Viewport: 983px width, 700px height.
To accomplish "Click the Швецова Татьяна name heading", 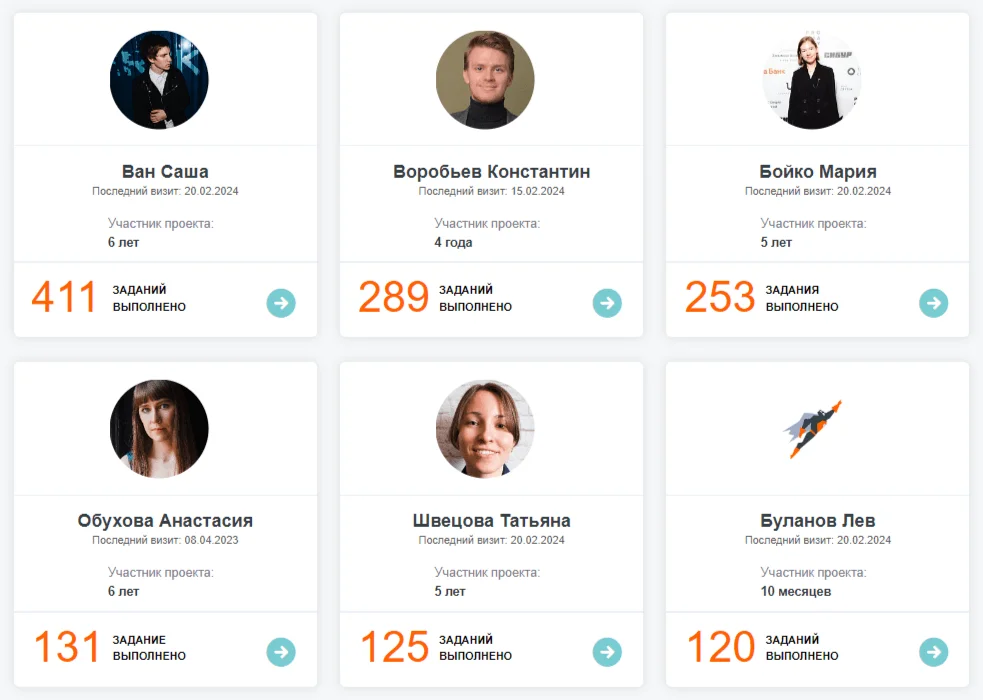I will point(492,521).
